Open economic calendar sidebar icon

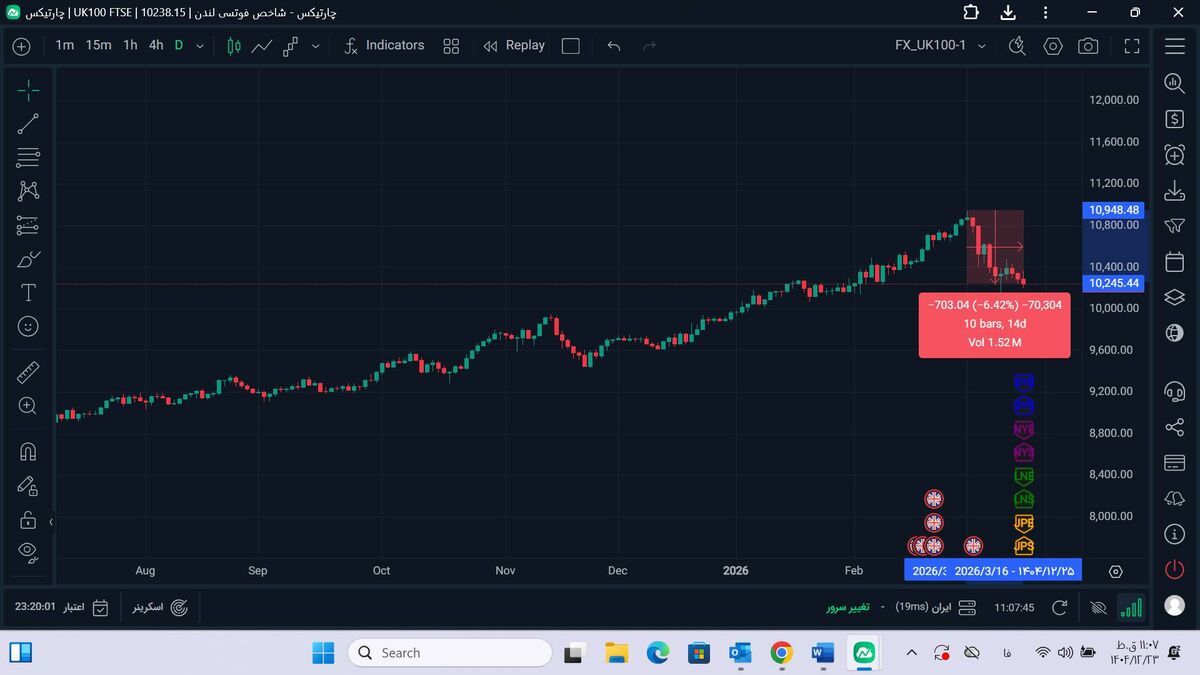pyautogui.click(x=1175, y=262)
